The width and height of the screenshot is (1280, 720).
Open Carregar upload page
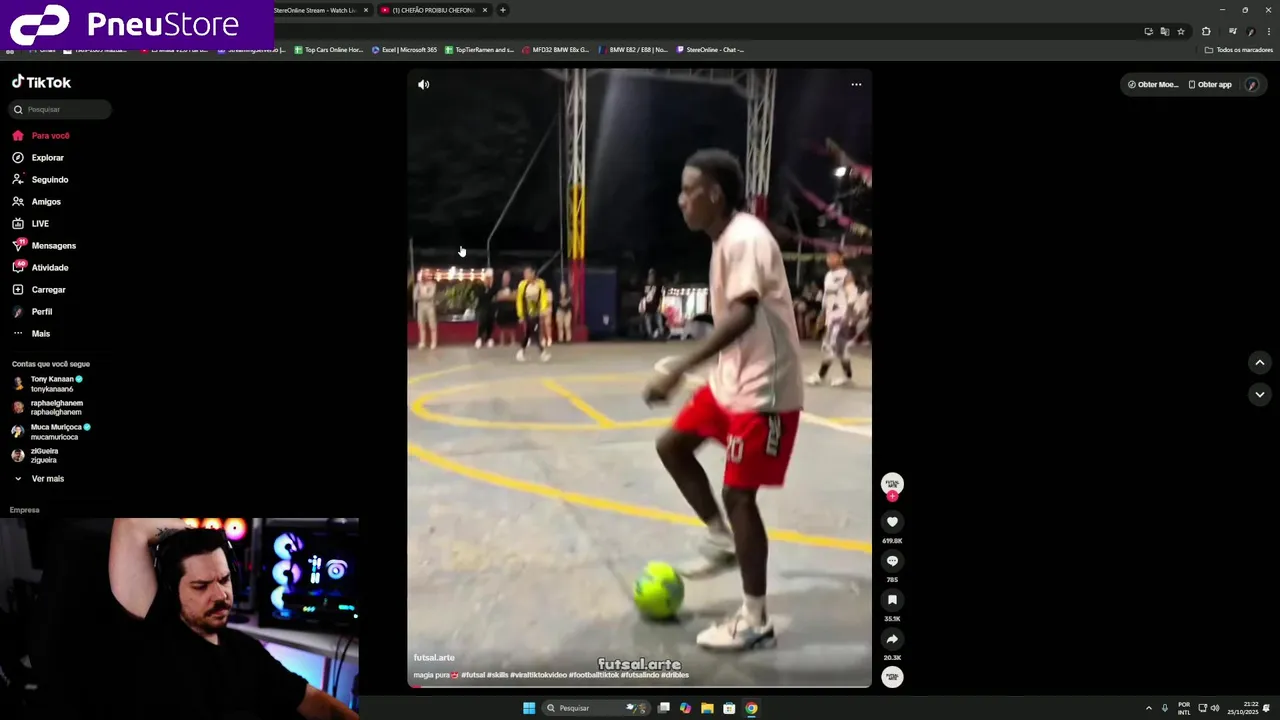[39, 289]
